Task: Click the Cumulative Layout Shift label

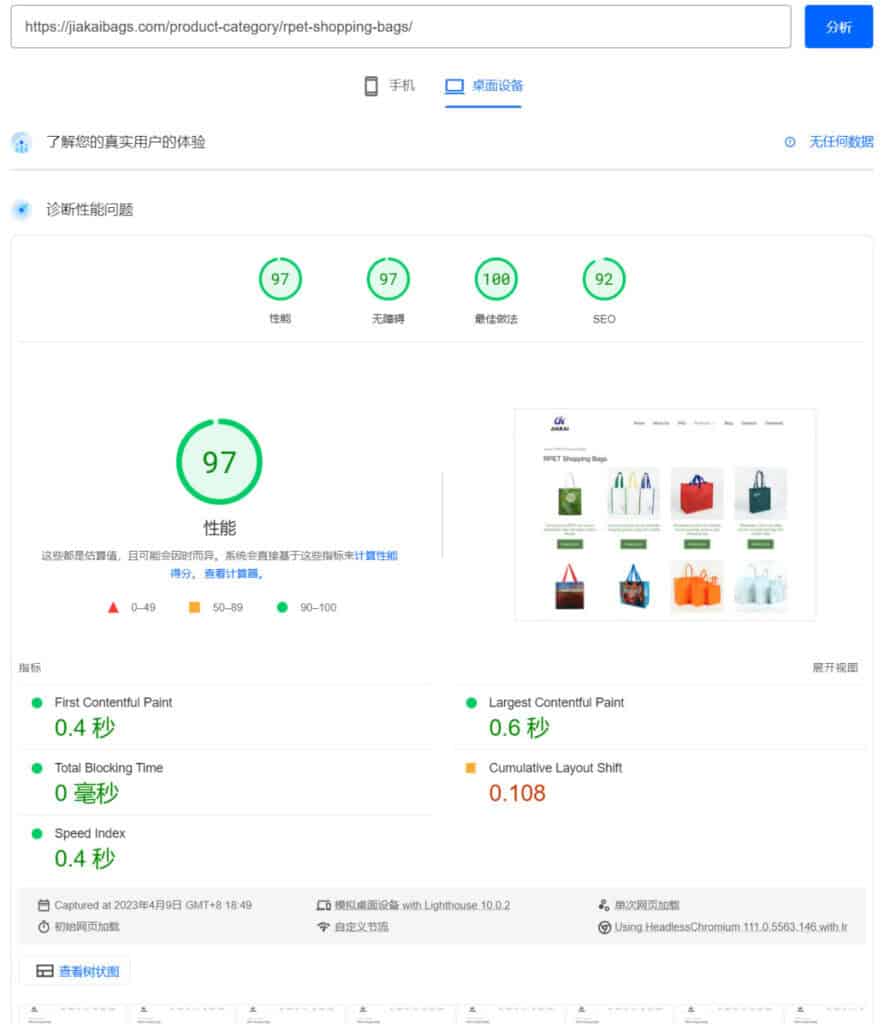Action: click(556, 768)
